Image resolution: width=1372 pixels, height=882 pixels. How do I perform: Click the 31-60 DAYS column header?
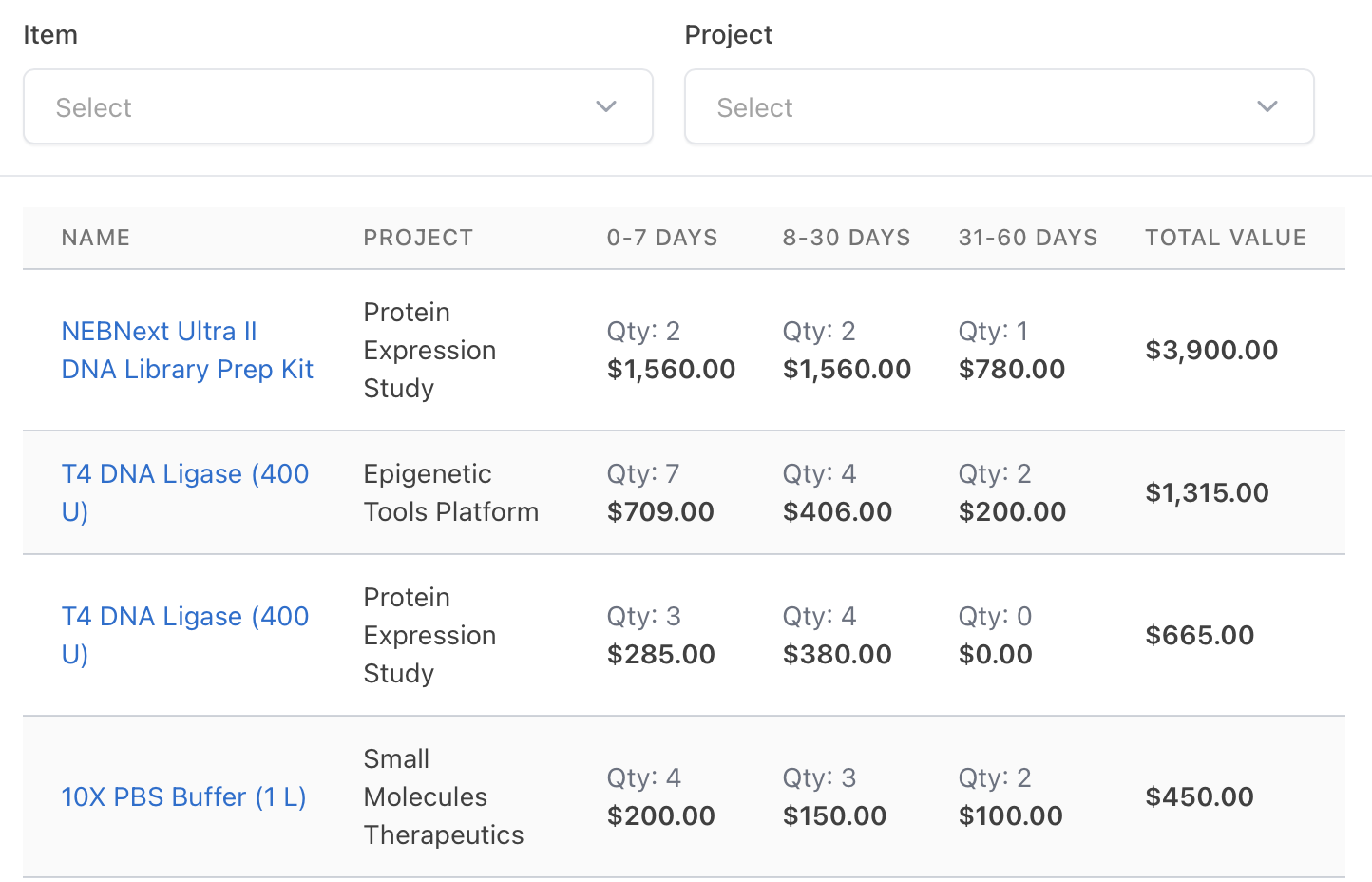coord(1028,238)
